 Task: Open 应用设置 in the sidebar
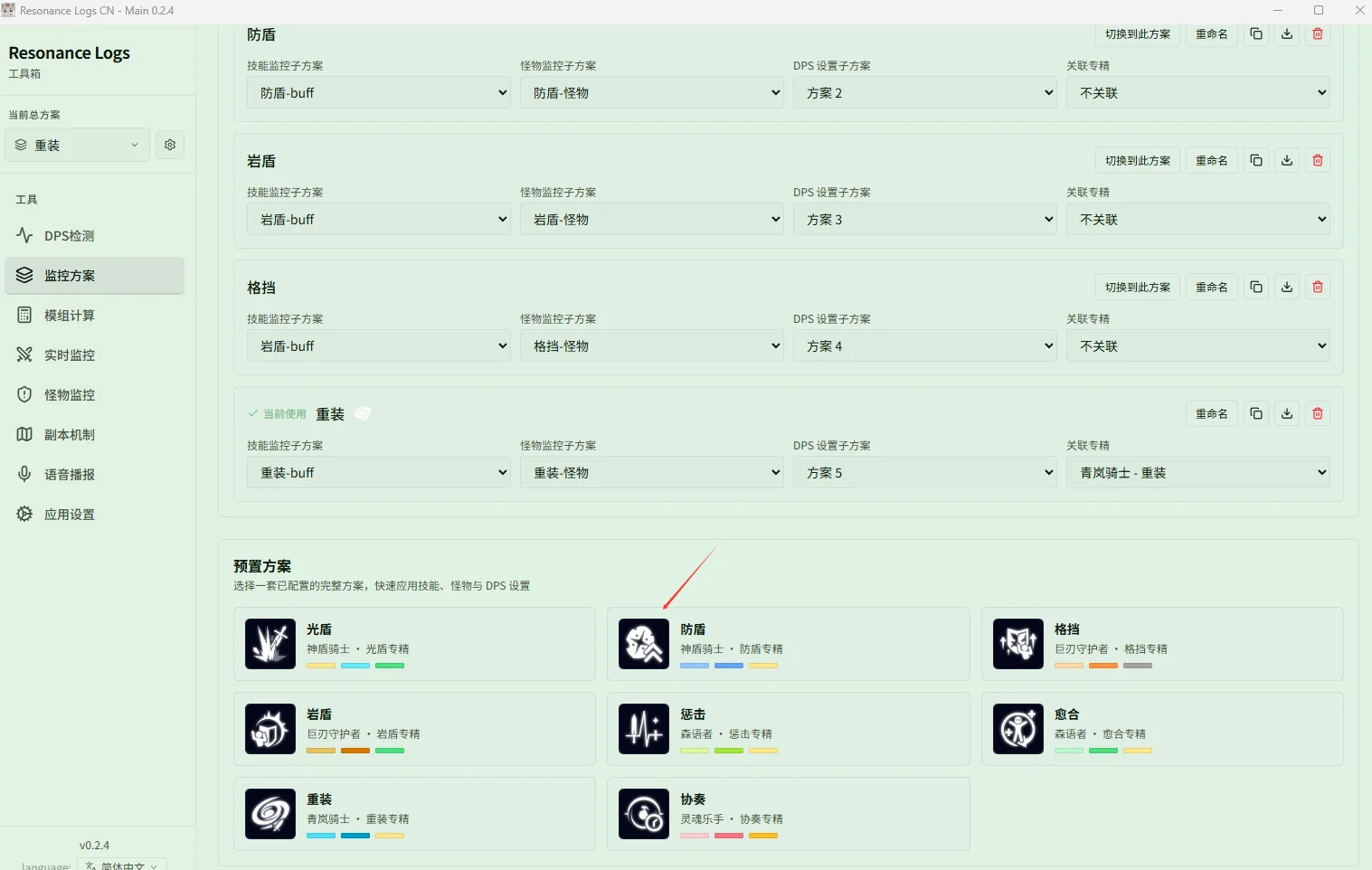[x=95, y=515]
